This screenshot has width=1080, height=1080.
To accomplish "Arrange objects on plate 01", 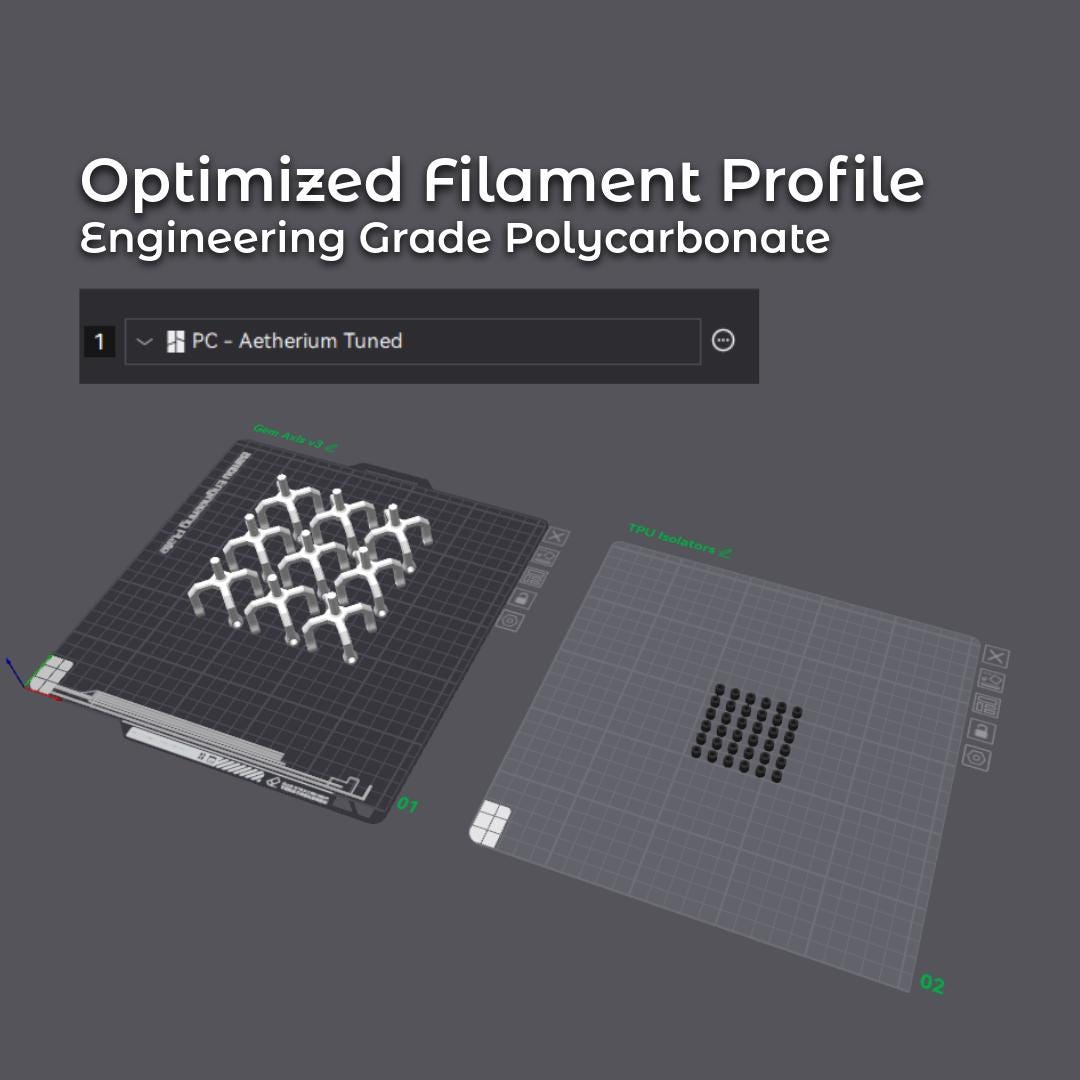I will (534, 578).
